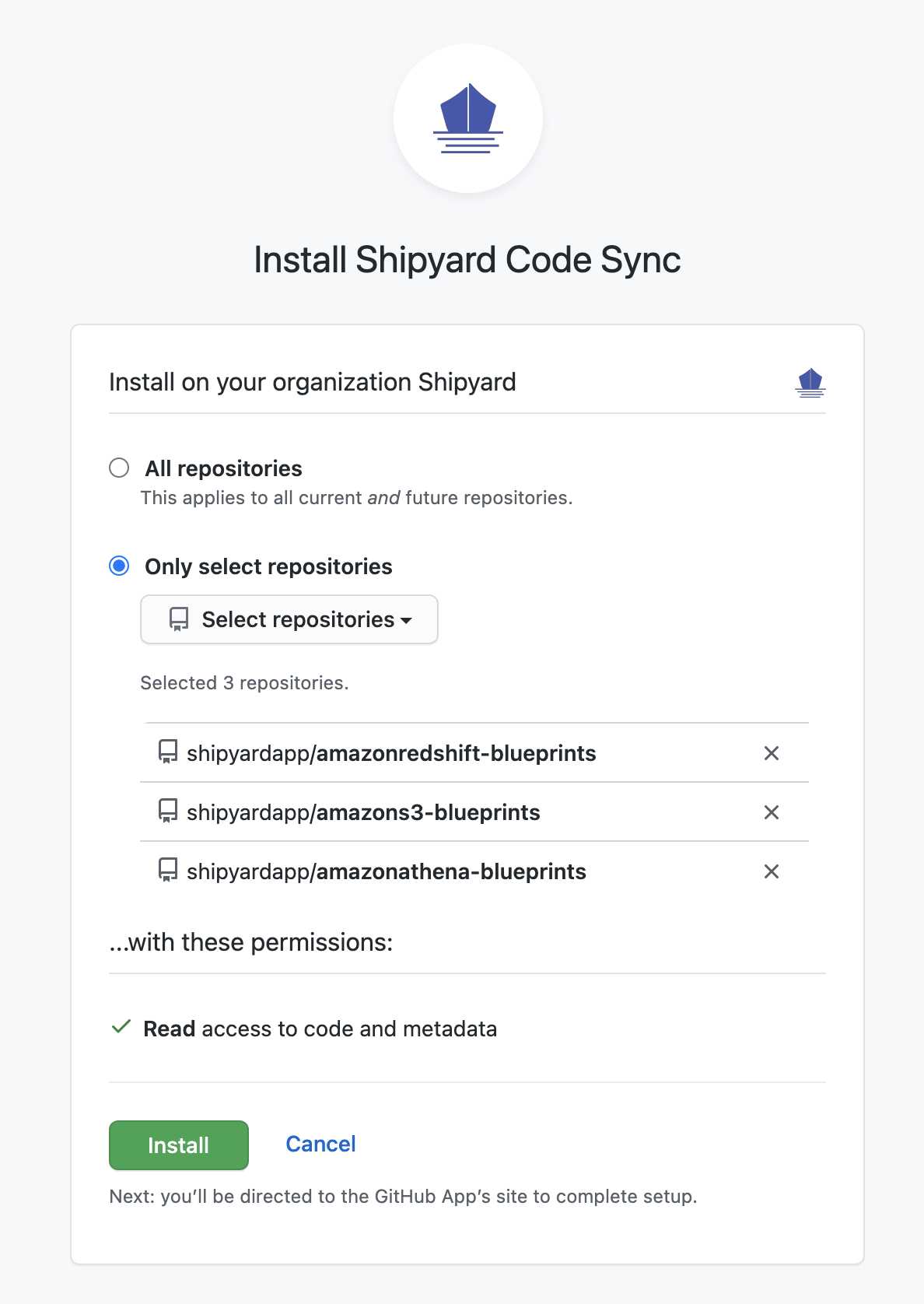Remove amazons3-blueprints from selection
Image resolution: width=924 pixels, height=1304 pixels.
point(772,812)
